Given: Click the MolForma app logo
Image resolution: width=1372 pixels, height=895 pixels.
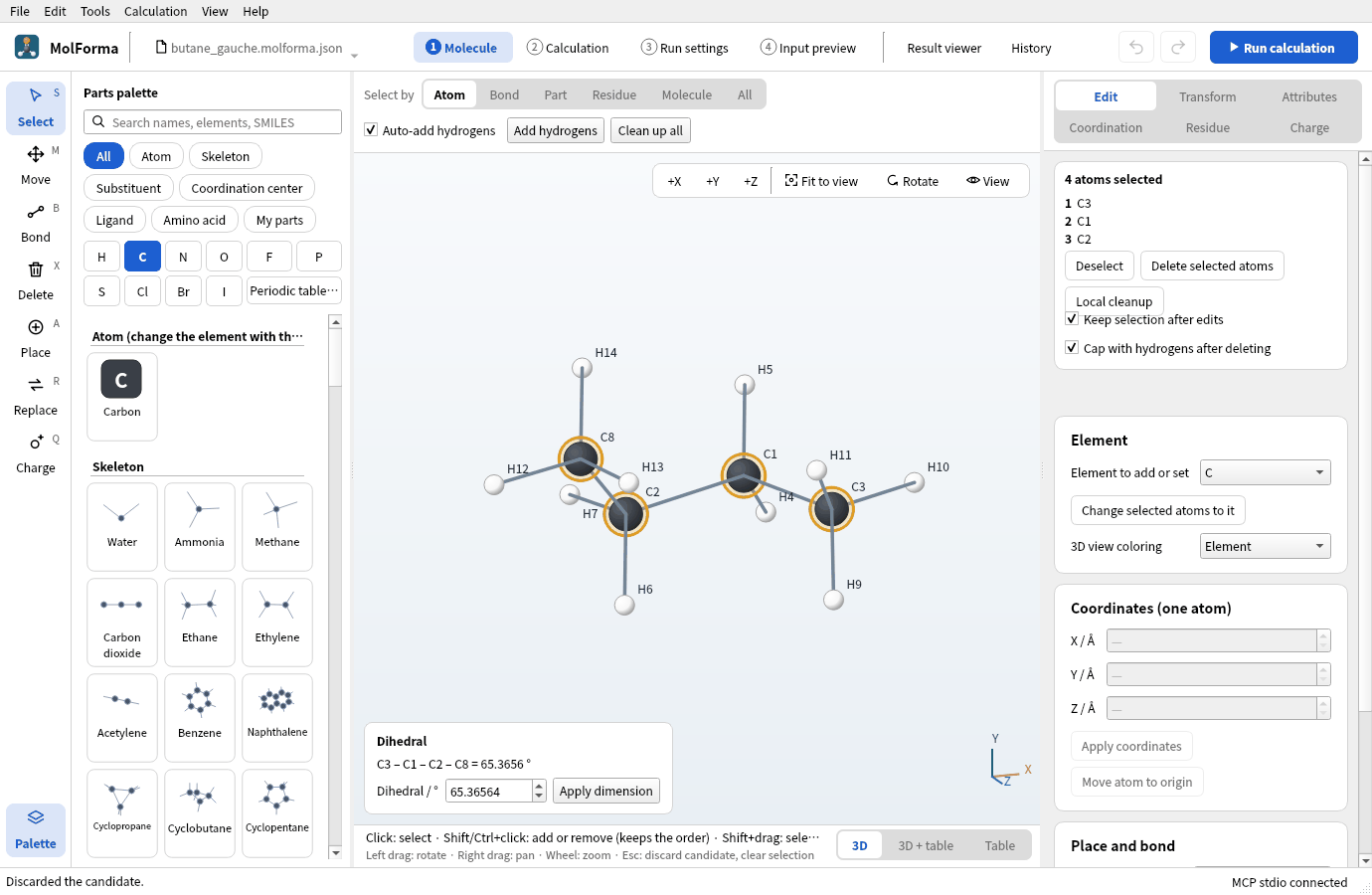Looking at the screenshot, I should pyautogui.click(x=27, y=47).
